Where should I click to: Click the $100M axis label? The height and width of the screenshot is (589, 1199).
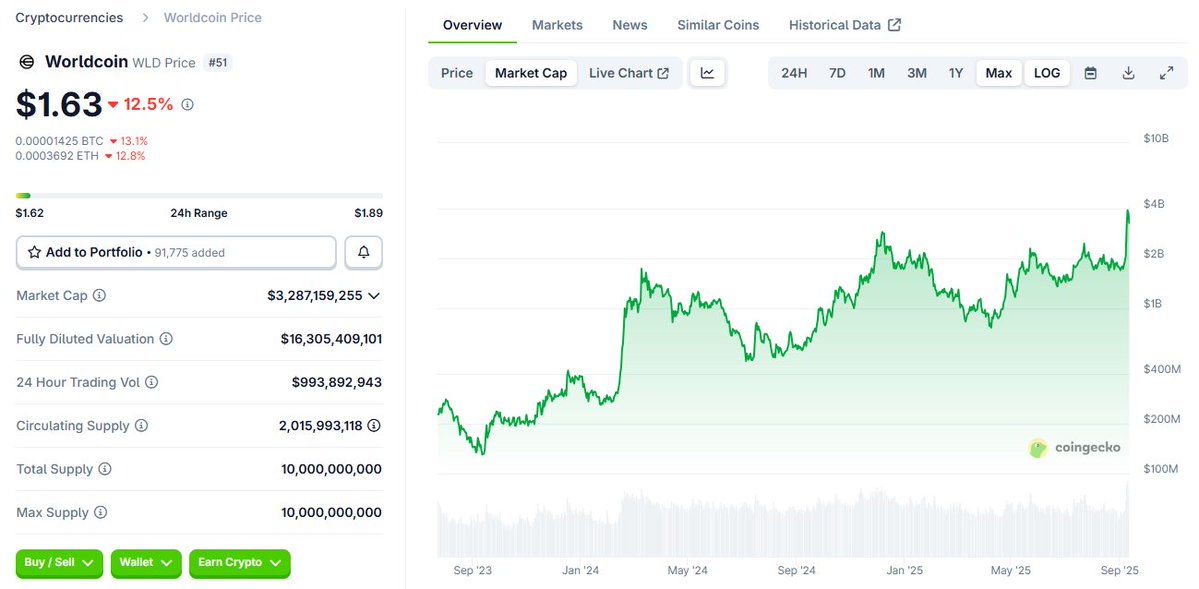[1162, 468]
